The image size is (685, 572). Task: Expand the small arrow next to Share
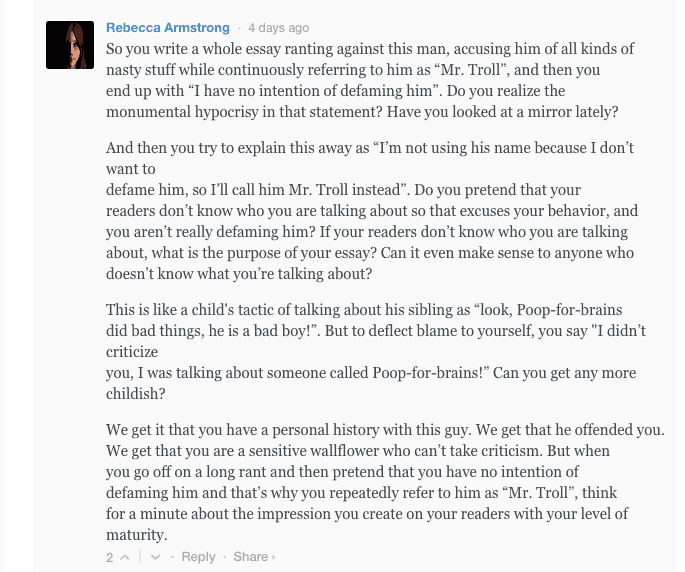pyautogui.click(x=273, y=557)
